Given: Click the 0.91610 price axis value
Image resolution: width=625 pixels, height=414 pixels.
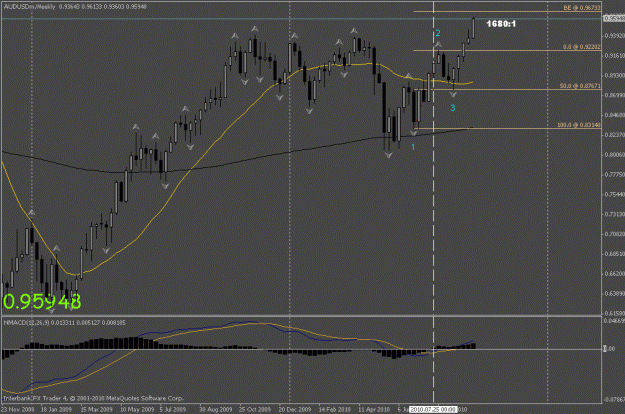Looking at the screenshot, I should (x=614, y=55).
